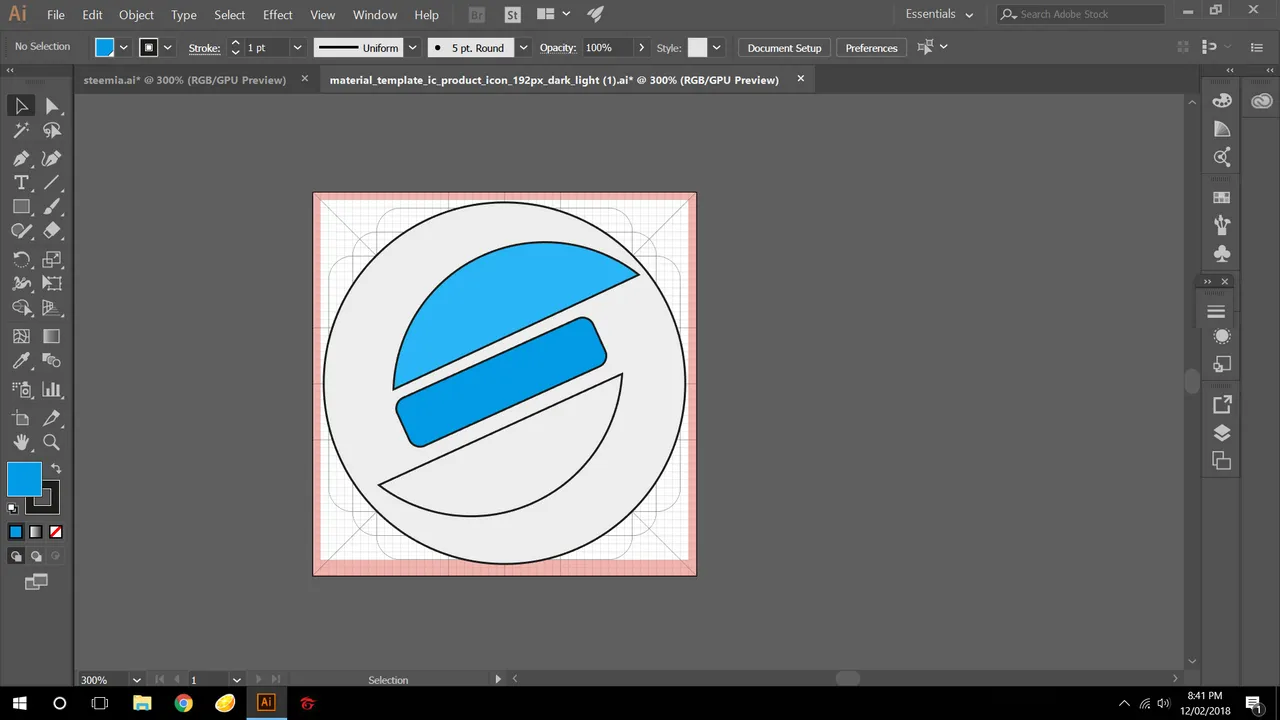Select the Zoom tool

[x=52, y=441]
